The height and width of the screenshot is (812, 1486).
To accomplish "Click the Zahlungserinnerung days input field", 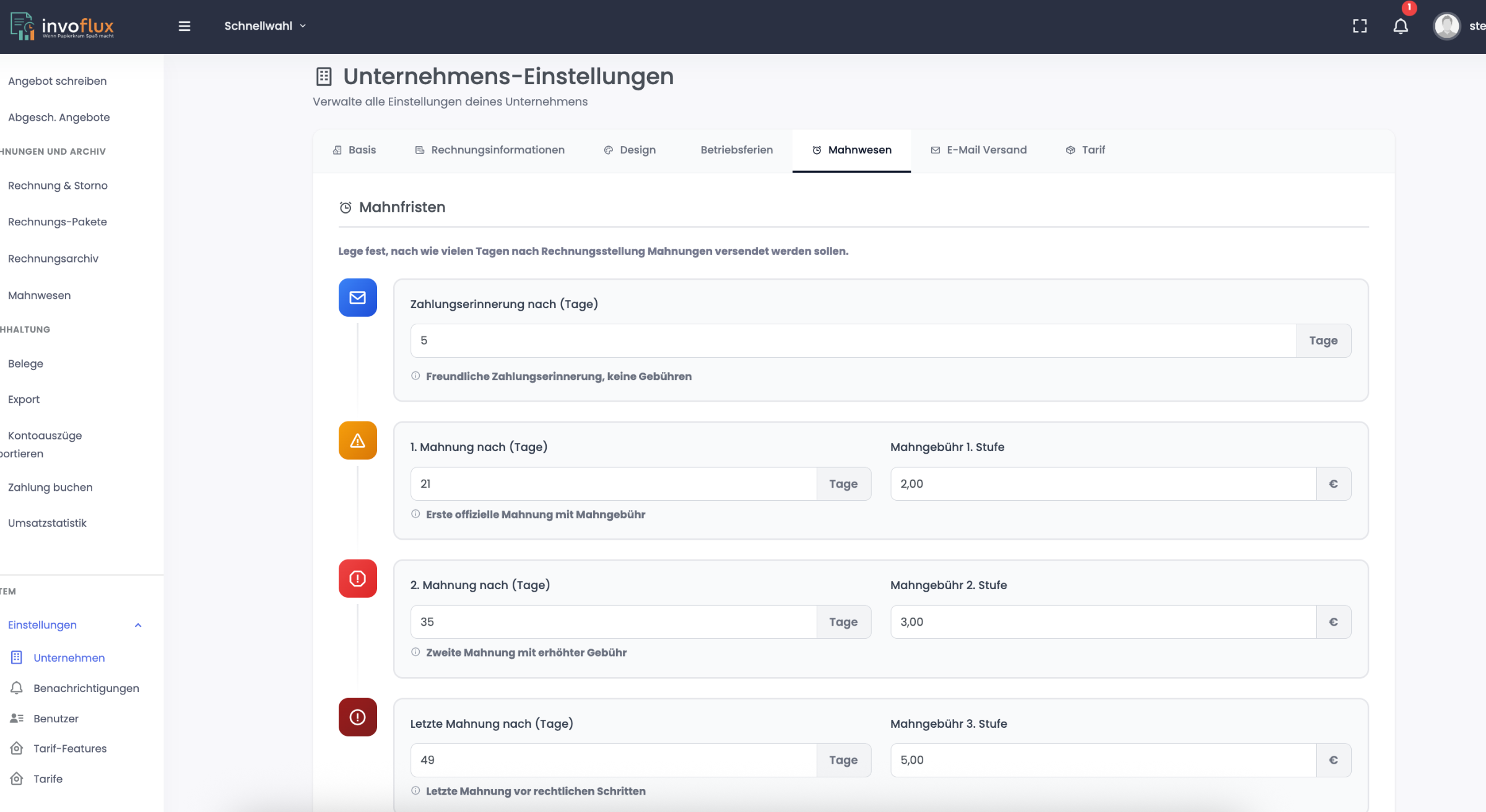I will click(x=853, y=340).
